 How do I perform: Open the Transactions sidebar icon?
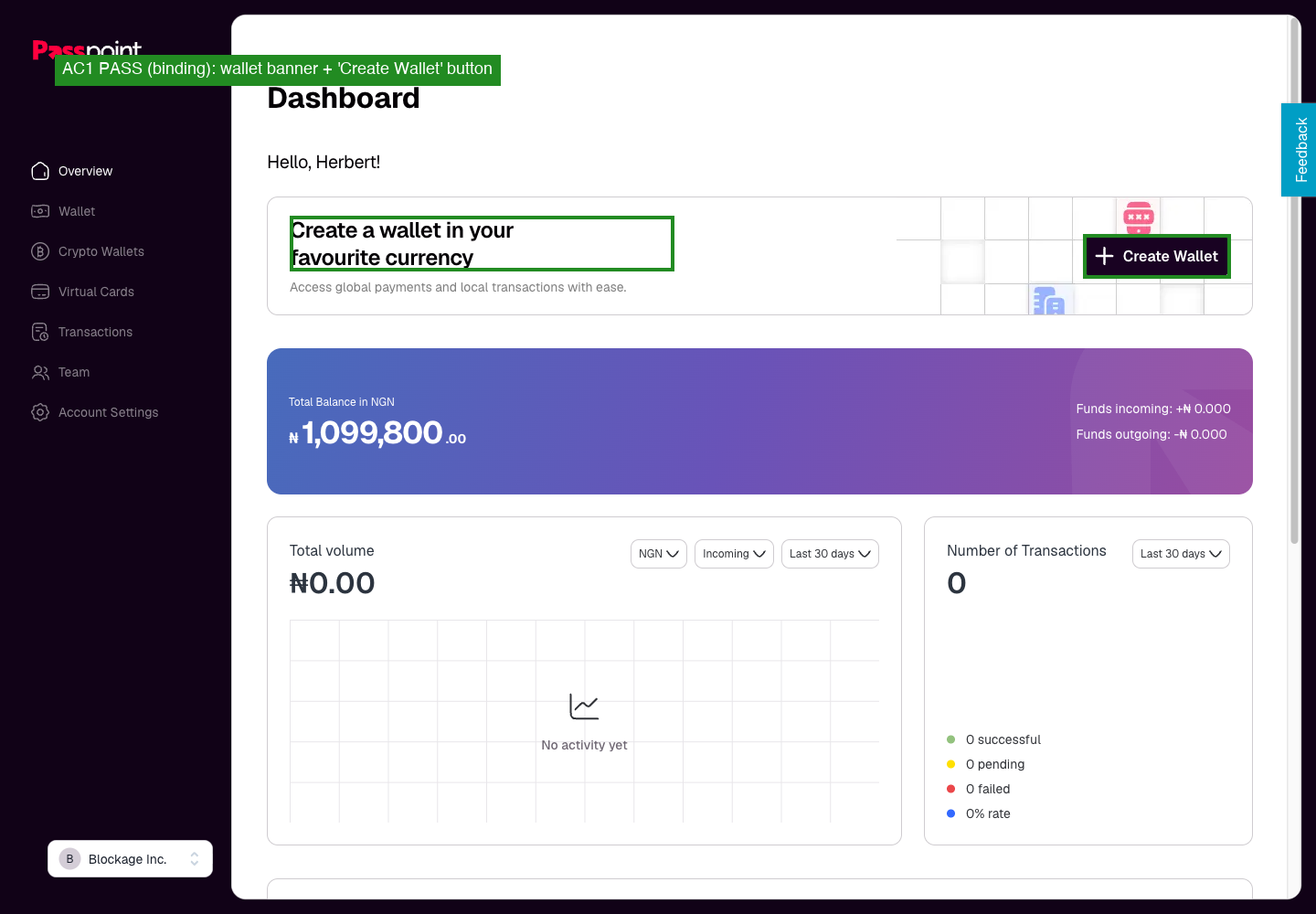click(x=40, y=332)
